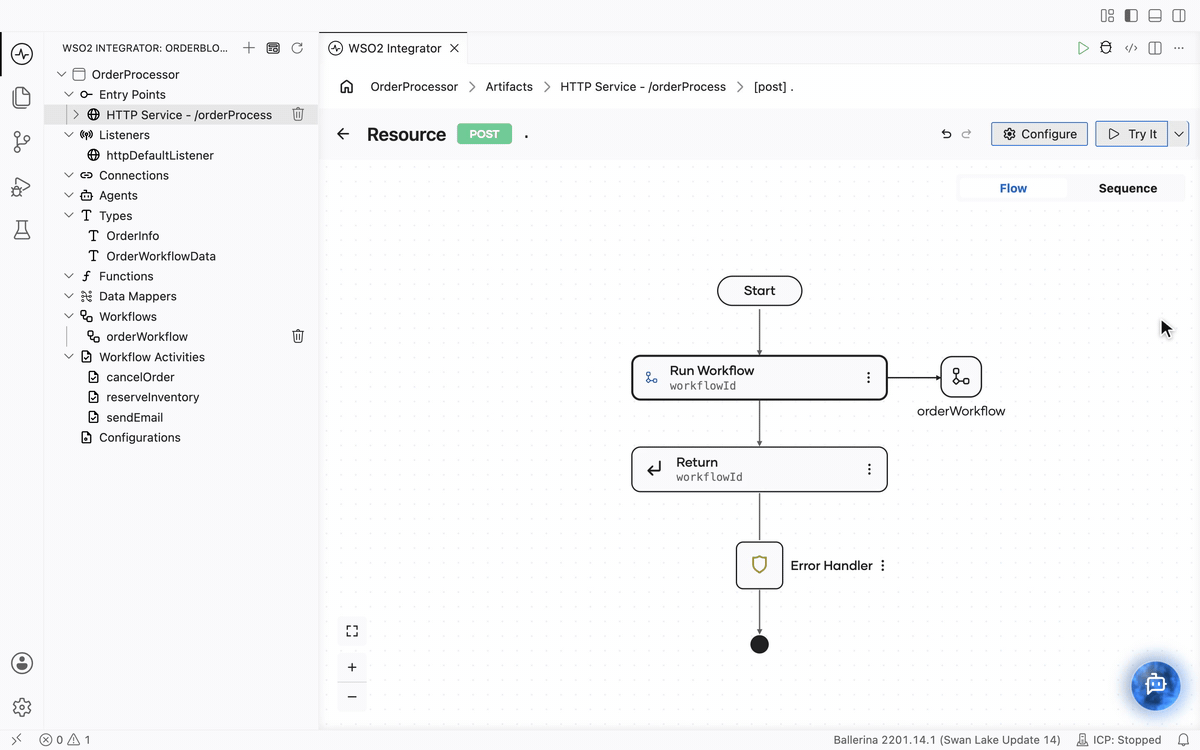This screenshot has width=1200, height=750.
Task: Click the fit-to-screen icon on canvas
Action: coord(352,631)
